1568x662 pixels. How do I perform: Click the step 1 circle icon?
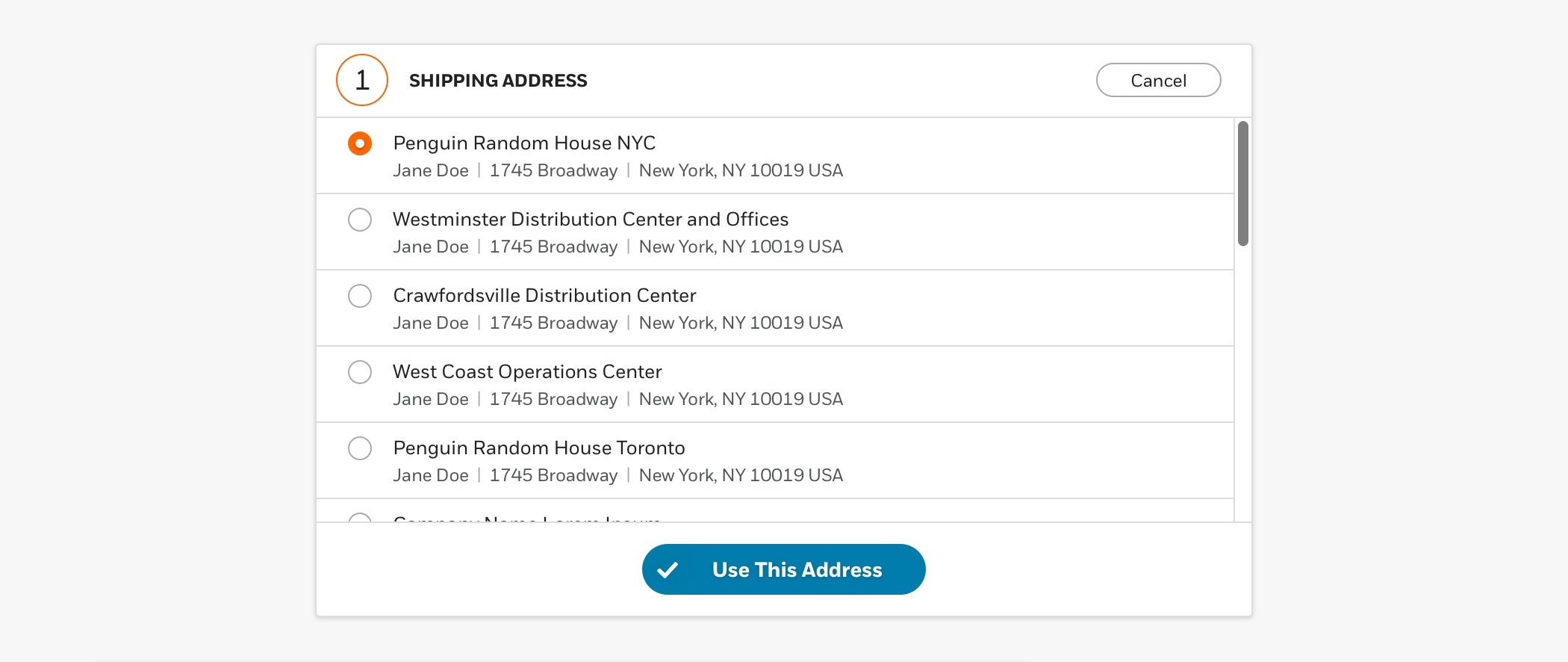pos(362,80)
